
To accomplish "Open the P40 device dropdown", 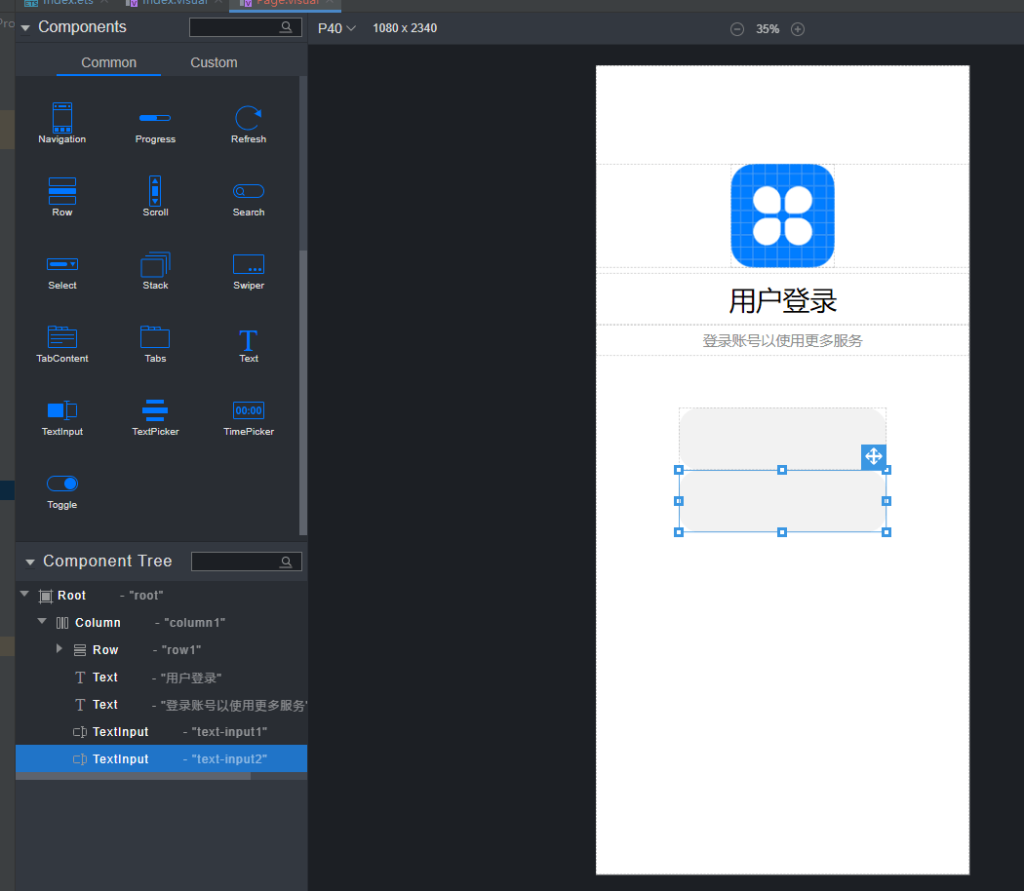I will [x=335, y=28].
